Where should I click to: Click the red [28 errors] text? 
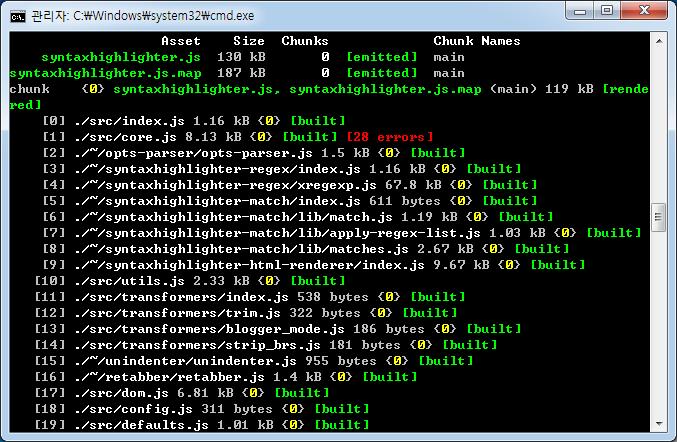pos(389,137)
